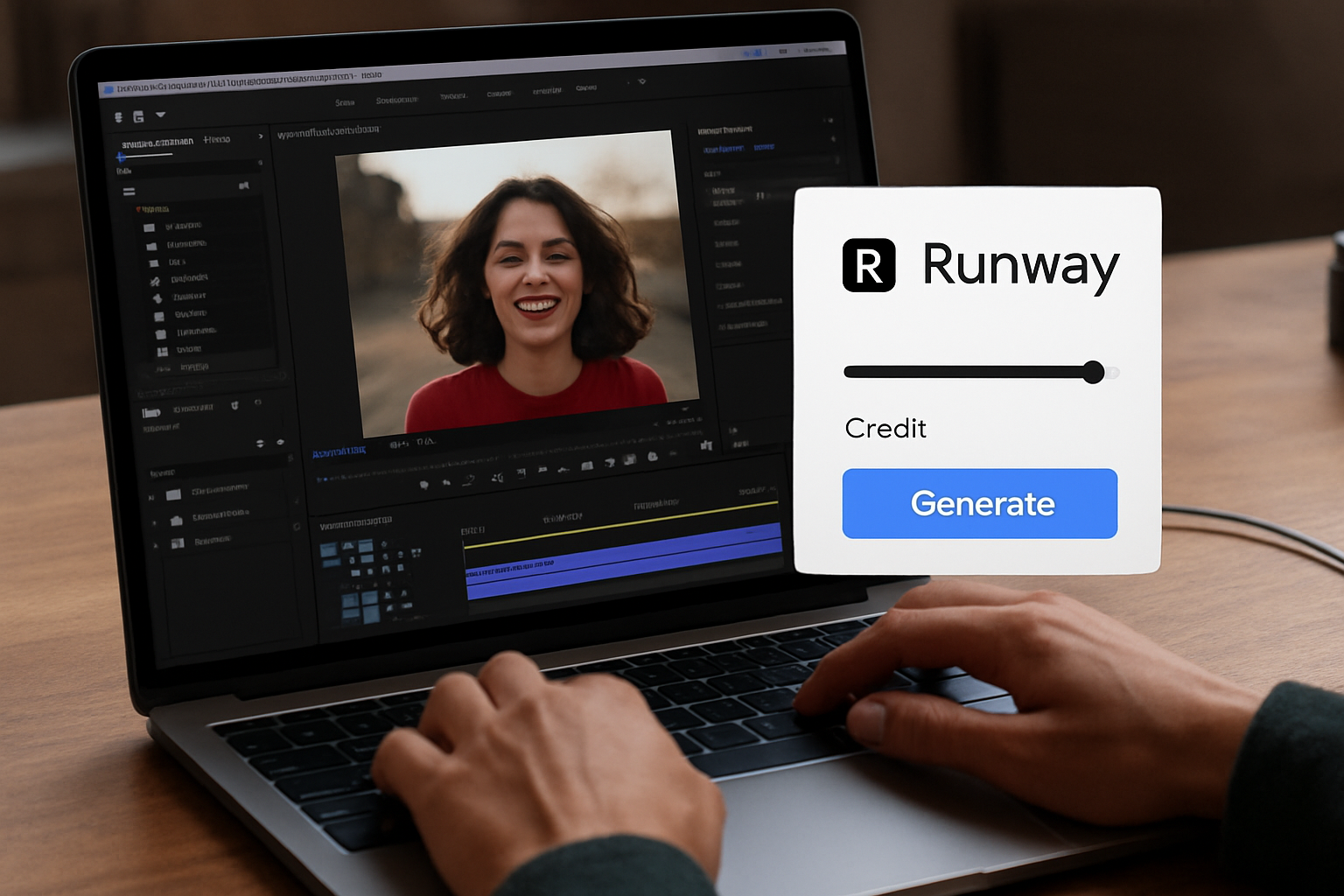Click the yellow line above timeline clip
This screenshot has height=896, width=1344.
coord(620,524)
